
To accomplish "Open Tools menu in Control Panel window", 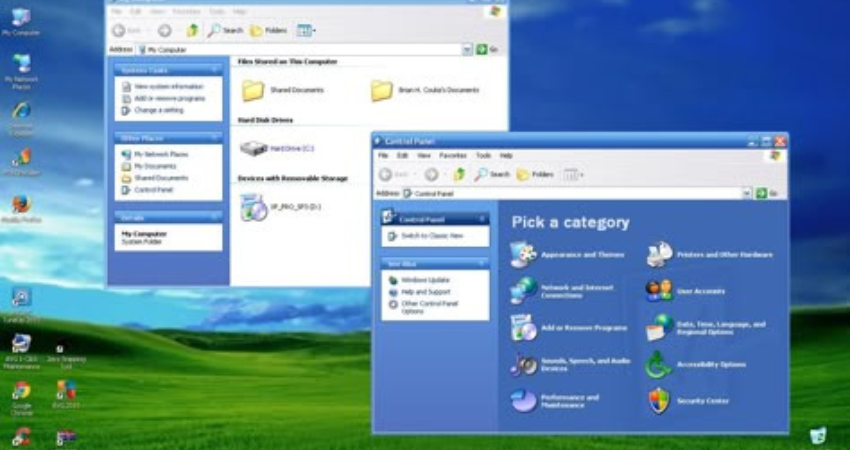I will pos(483,156).
